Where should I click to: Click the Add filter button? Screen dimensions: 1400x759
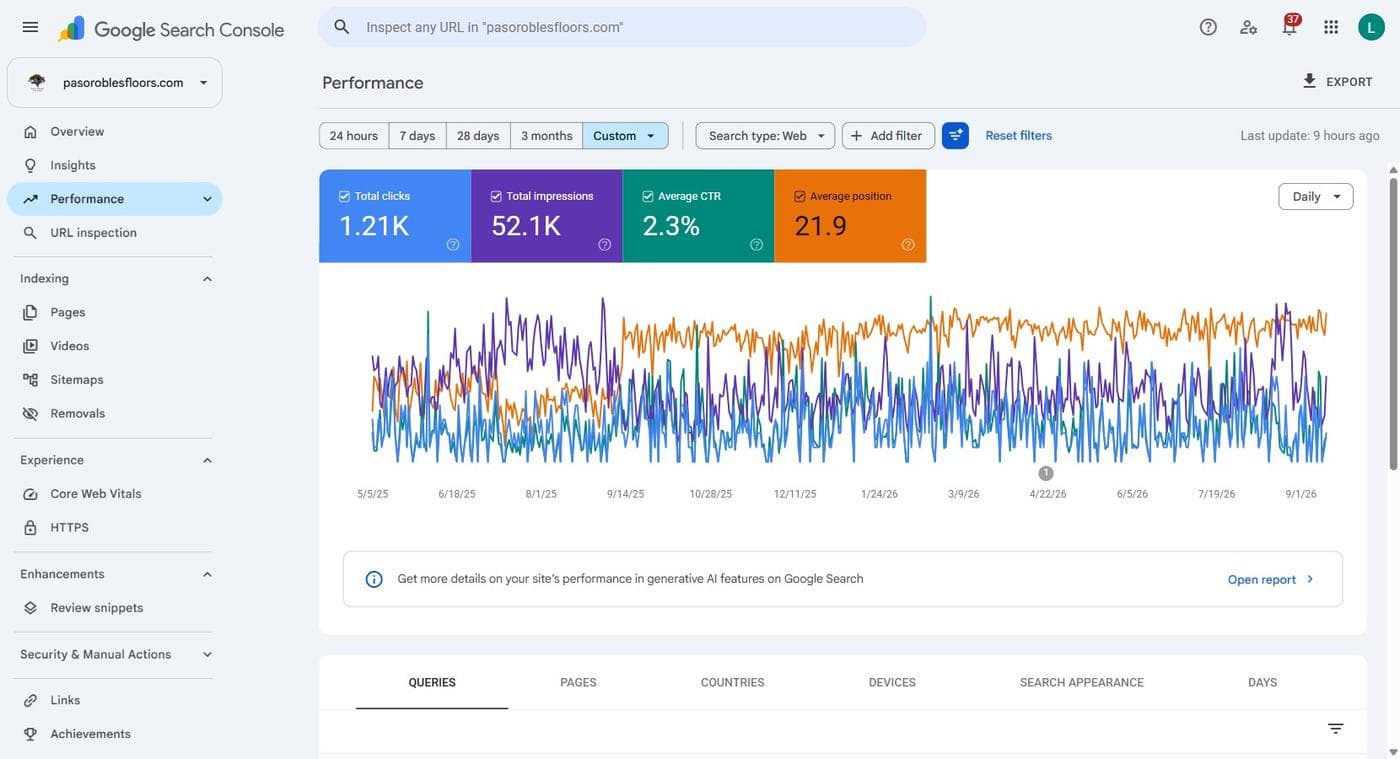pyautogui.click(x=888, y=135)
